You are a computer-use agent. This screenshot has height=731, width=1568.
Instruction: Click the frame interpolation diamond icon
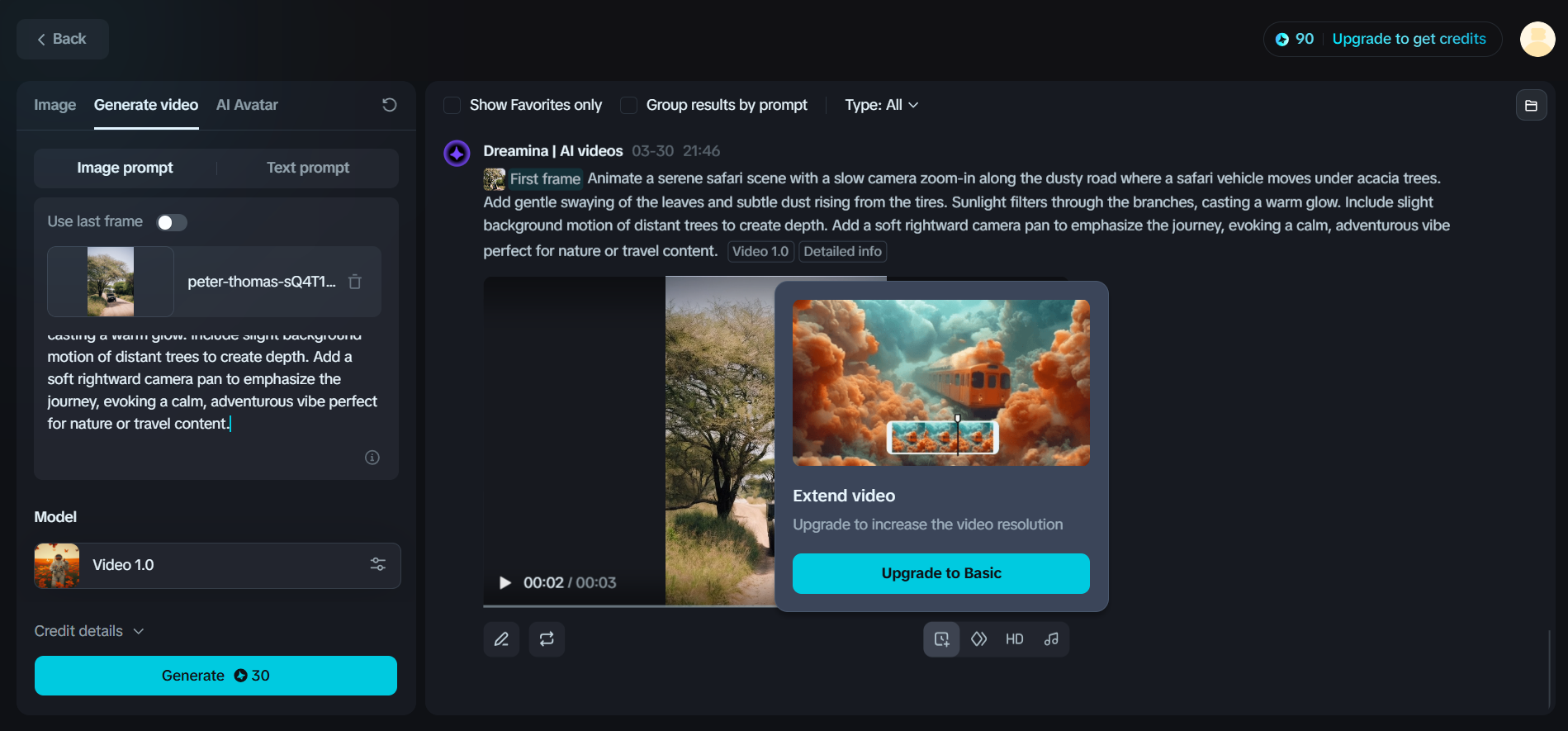(x=978, y=639)
